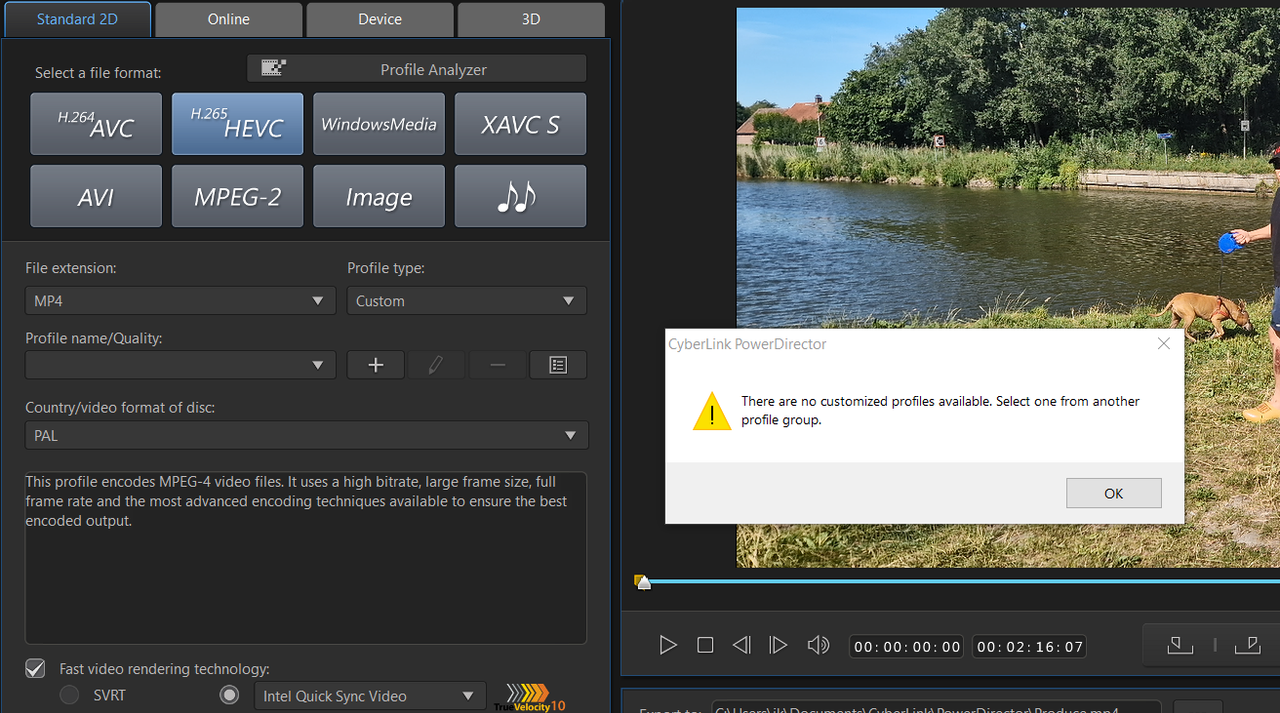This screenshot has width=1280, height=713.
Task: Click OK in the warning dialog
Action: 1114,493
